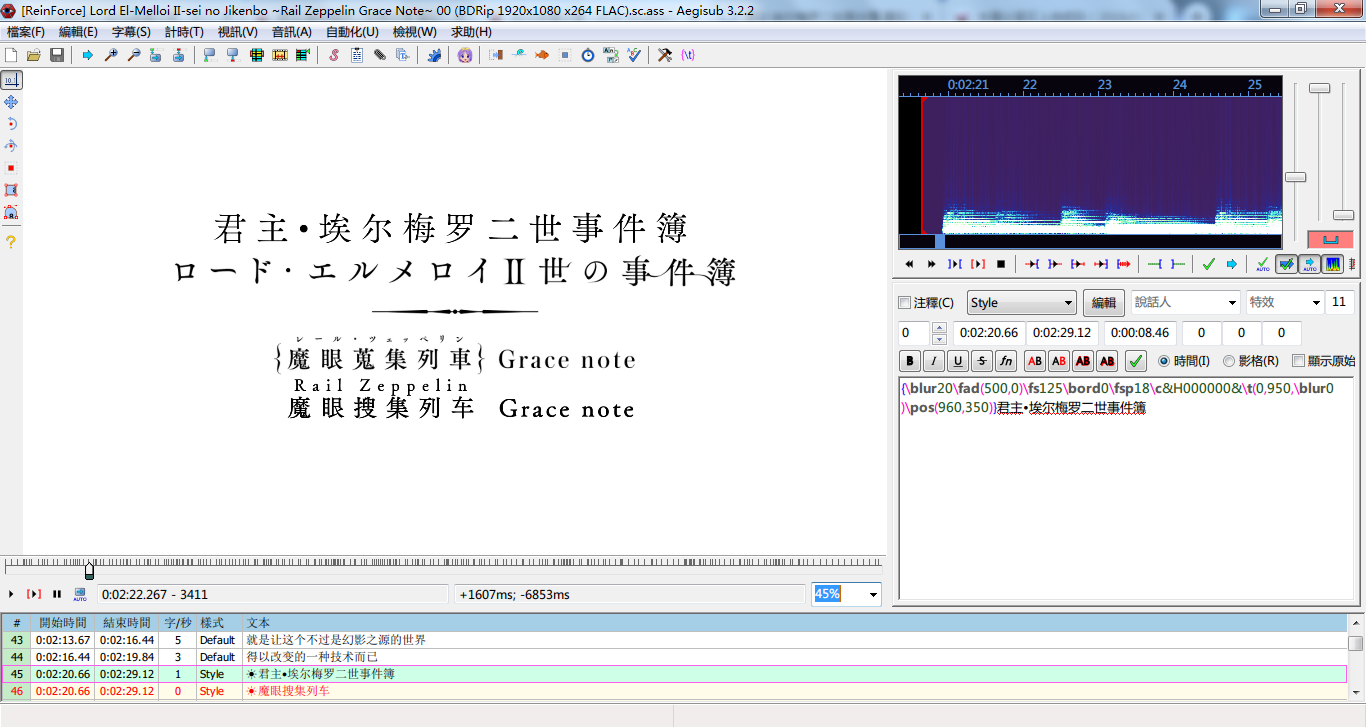
Task: Select the 影格(R) frame radio button
Action: click(x=1251, y=361)
